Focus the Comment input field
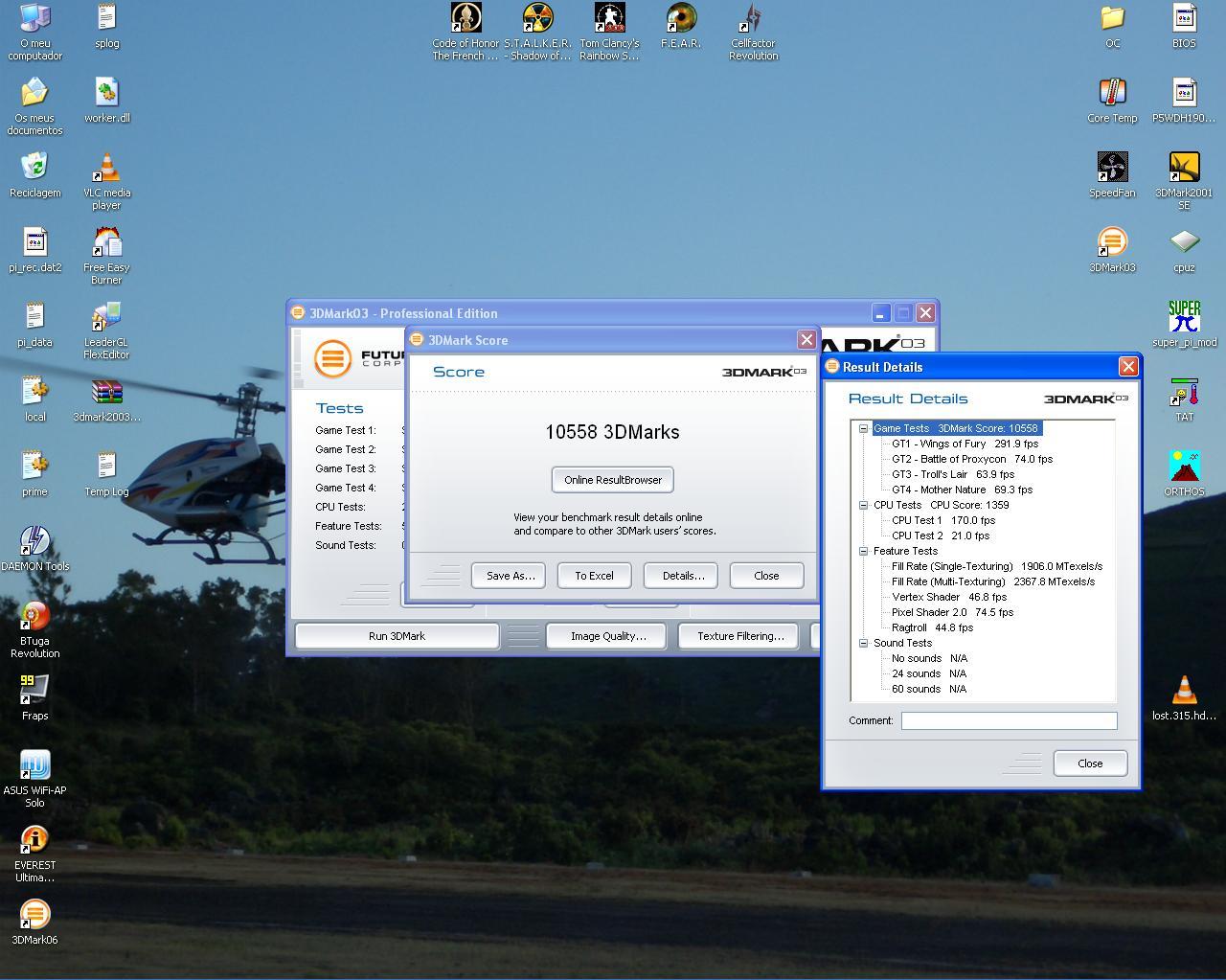Image resolution: width=1226 pixels, height=980 pixels. point(1009,720)
